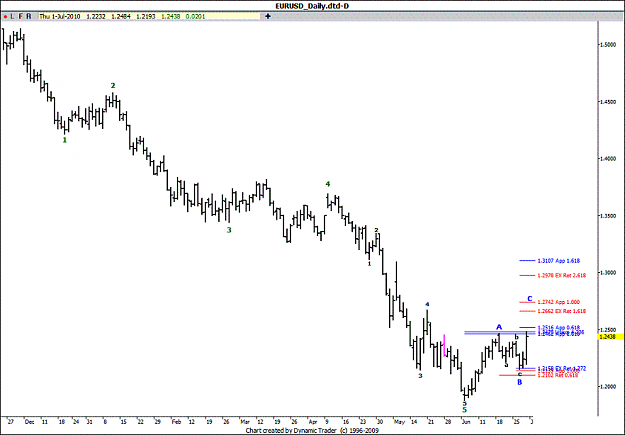This screenshot has width=625, height=435.
Task: Select the 1.2516 App 0.618 label
Action: (558, 328)
